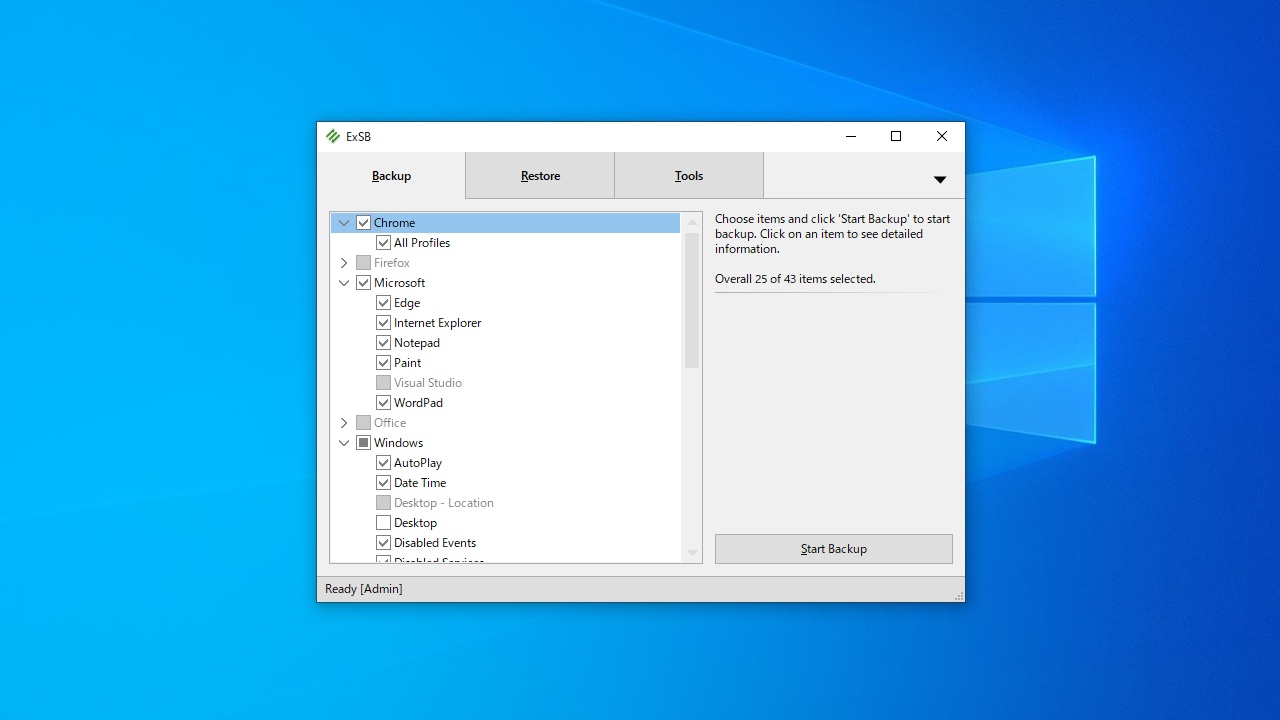Open the Tools tab
Image resolution: width=1280 pixels, height=720 pixels.
(x=689, y=176)
